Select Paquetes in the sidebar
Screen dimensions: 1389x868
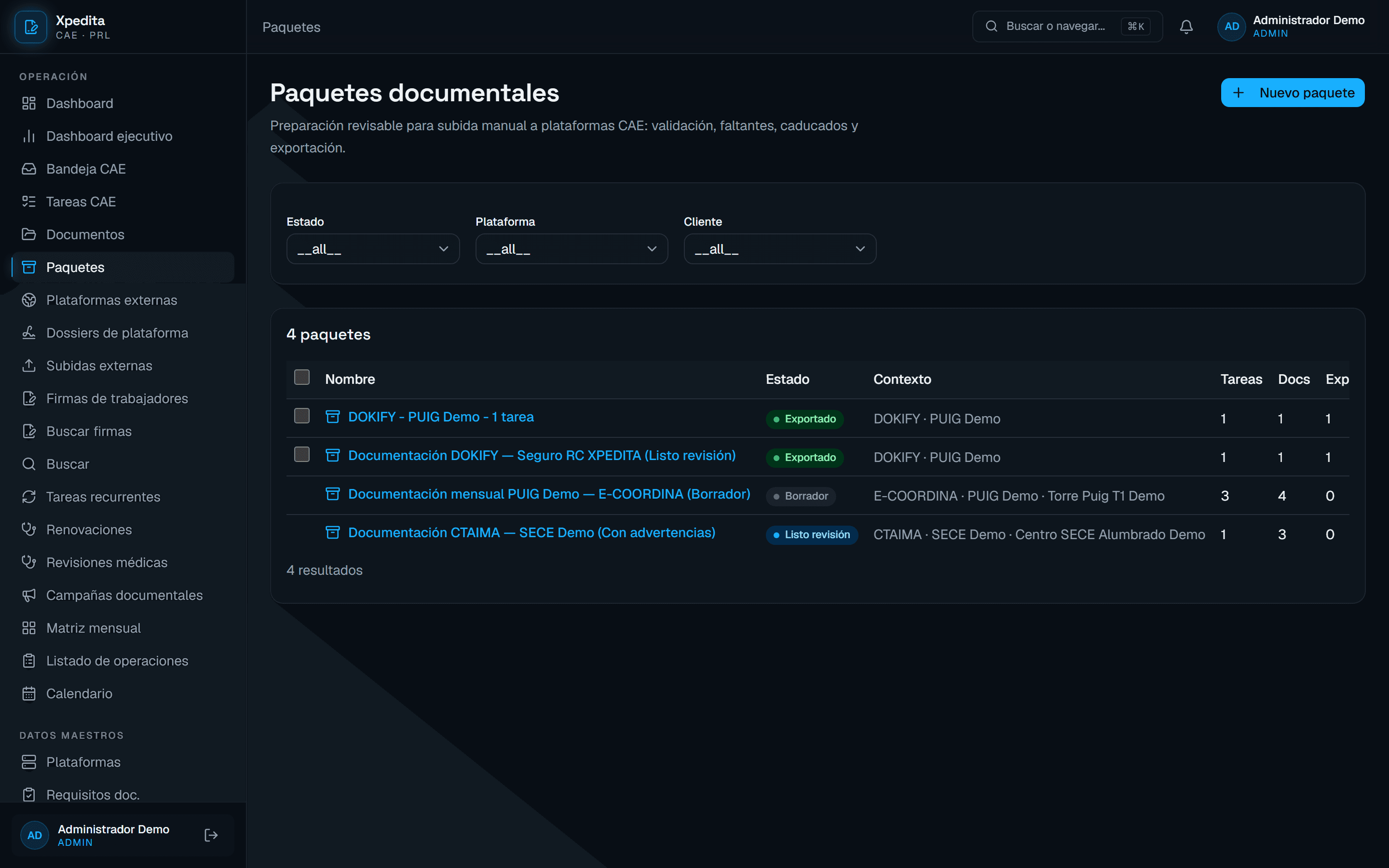click(x=123, y=267)
